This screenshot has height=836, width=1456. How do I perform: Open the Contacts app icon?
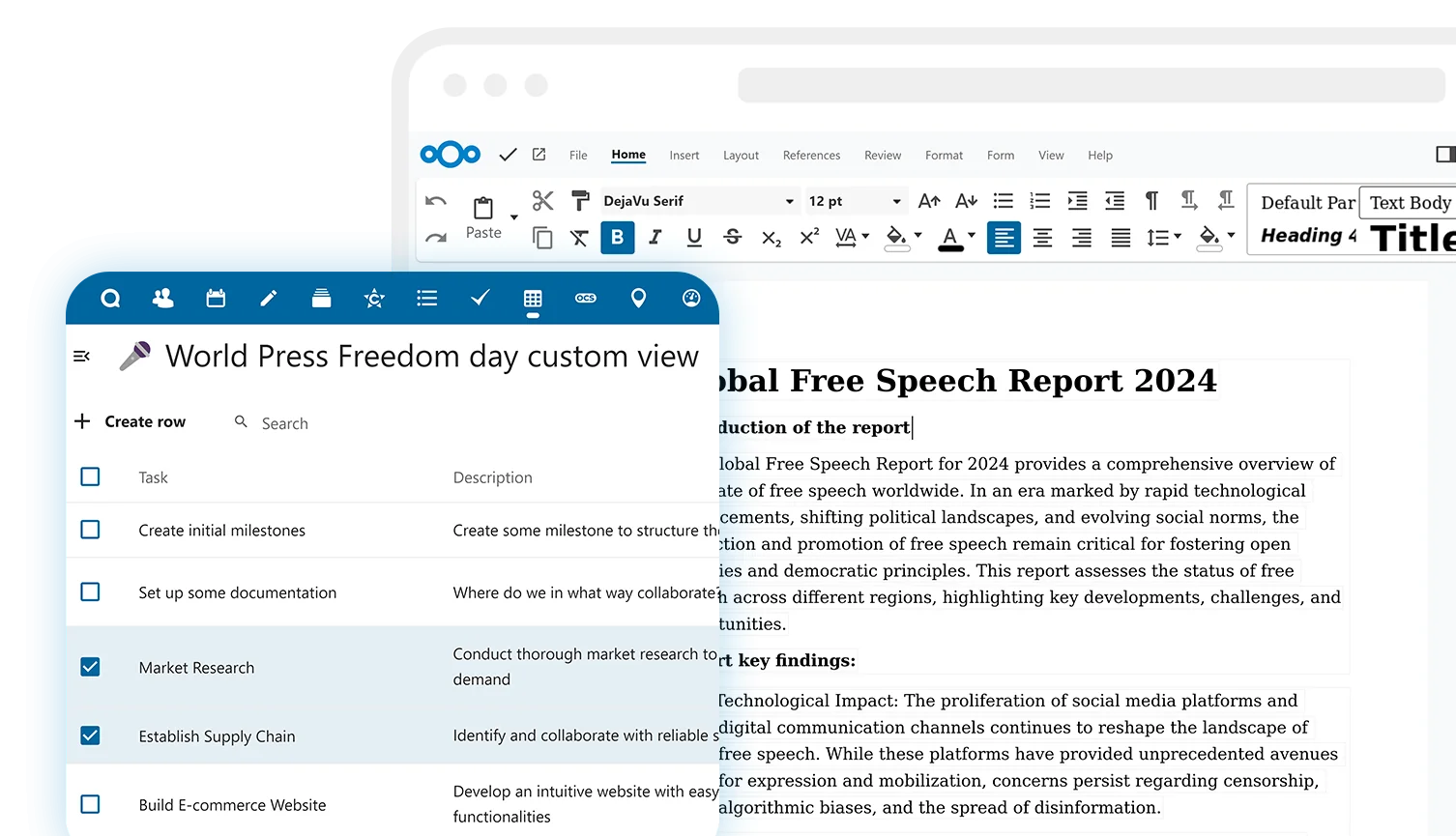tap(163, 299)
